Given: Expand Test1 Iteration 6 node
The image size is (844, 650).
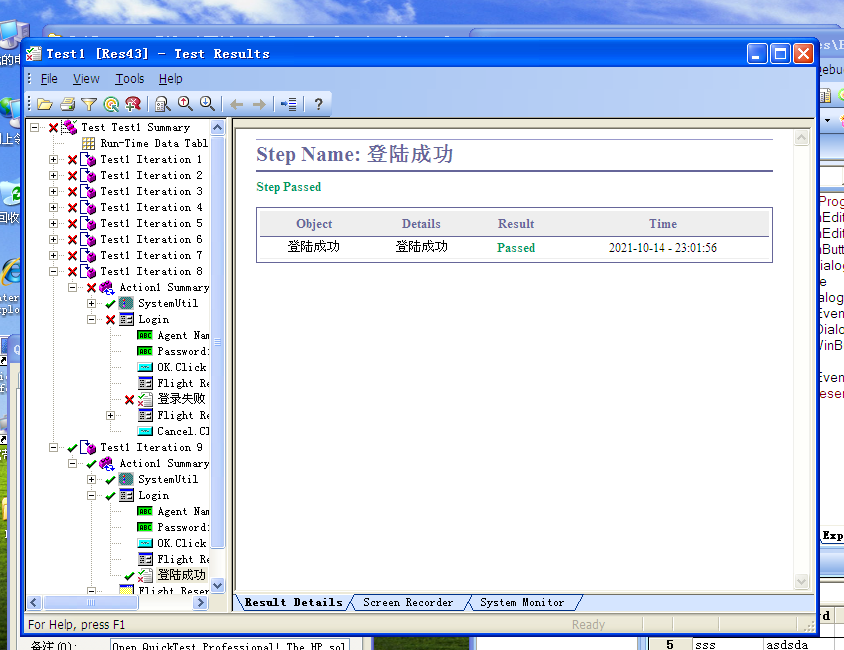Looking at the screenshot, I should [x=53, y=239].
